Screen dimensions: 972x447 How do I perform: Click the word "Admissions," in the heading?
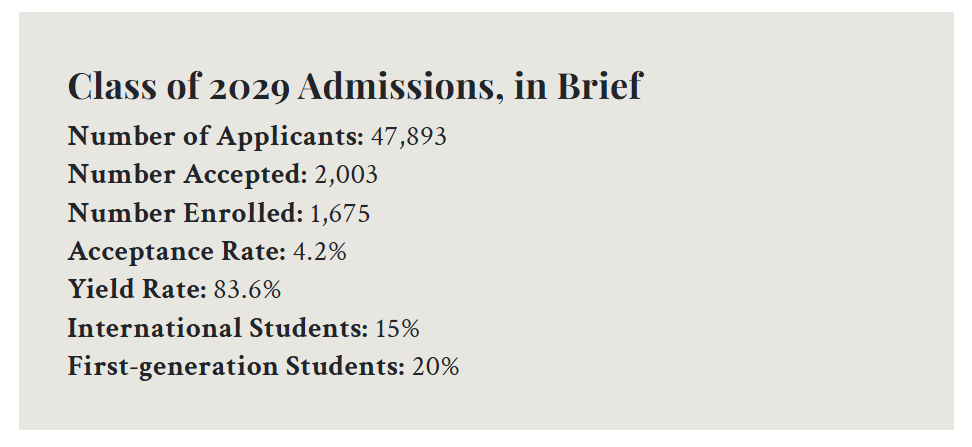[400, 87]
